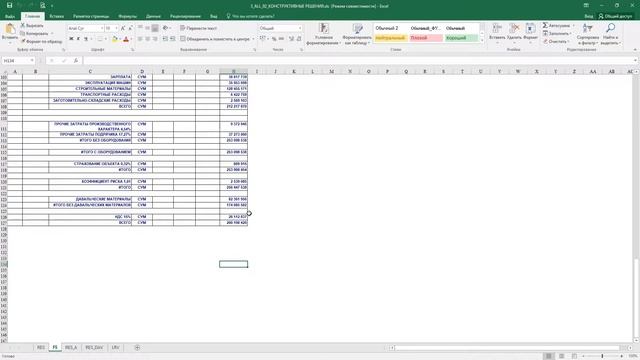Adjust the zoom slider in the status bar

(602, 356)
